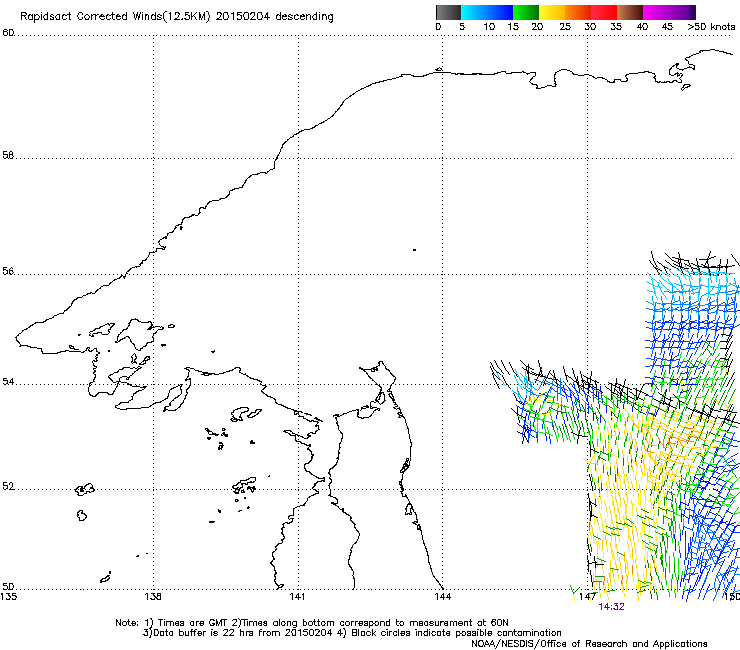Image resolution: width=740 pixels, height=650 pixels.
Task: Click the legend scale label 10
Action: point(489,27)
